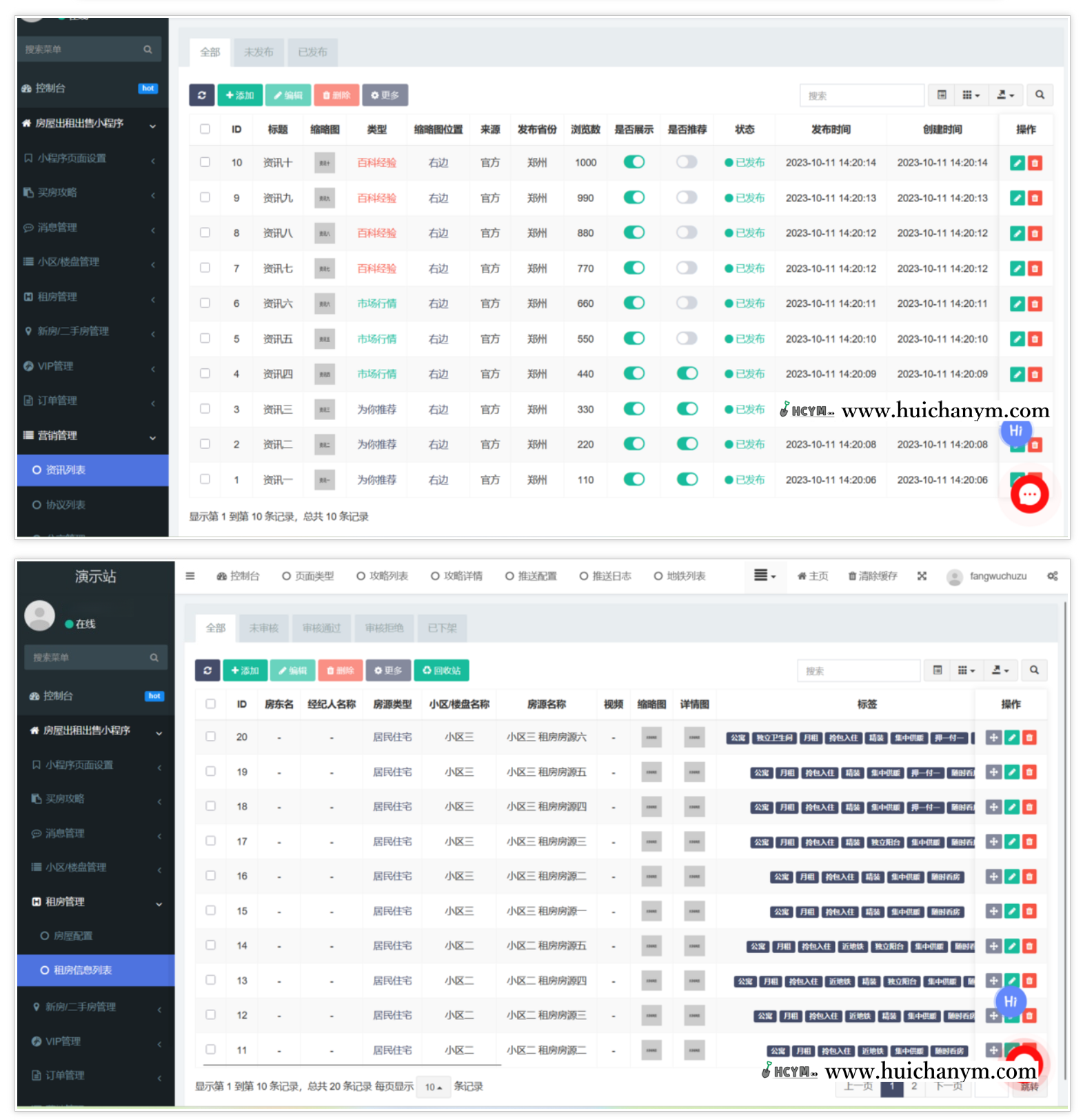Click the red delete icon for row ID 10
Screen dimensions: 1083x1120
tap(1035, 163)
